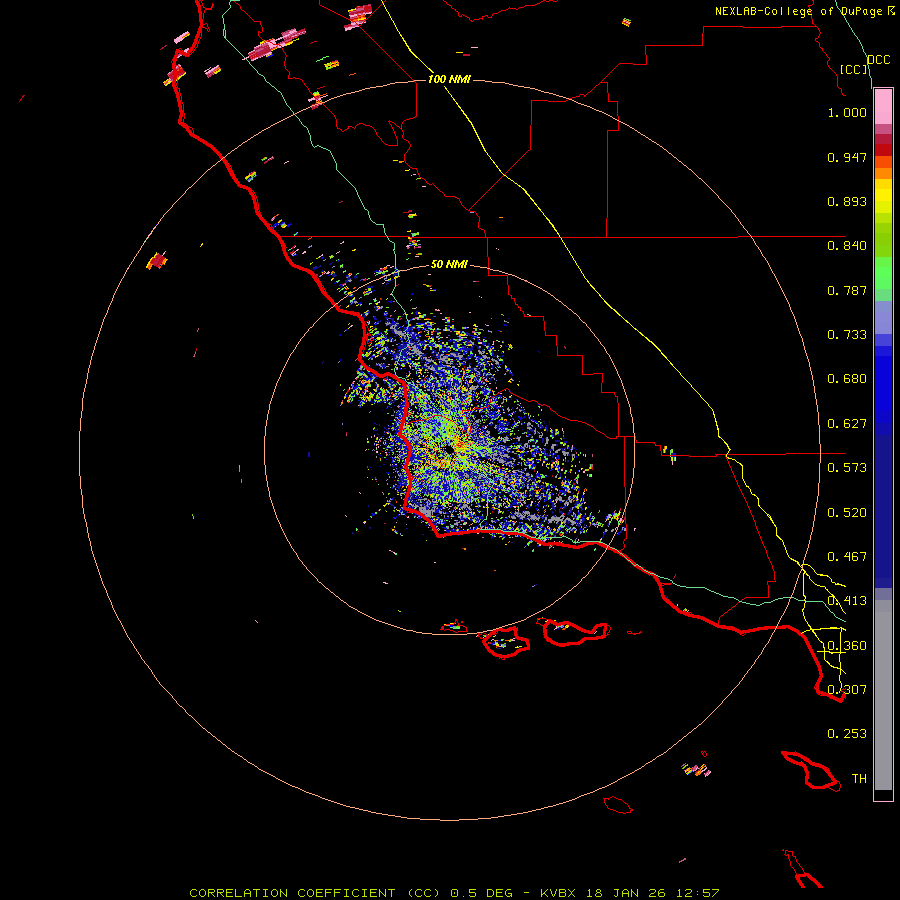Viewport: 900px width, 900px height.
Task: Click the 'CORRELATION COEFFICIENT (CC)' caption text
Action: (315, 893)
